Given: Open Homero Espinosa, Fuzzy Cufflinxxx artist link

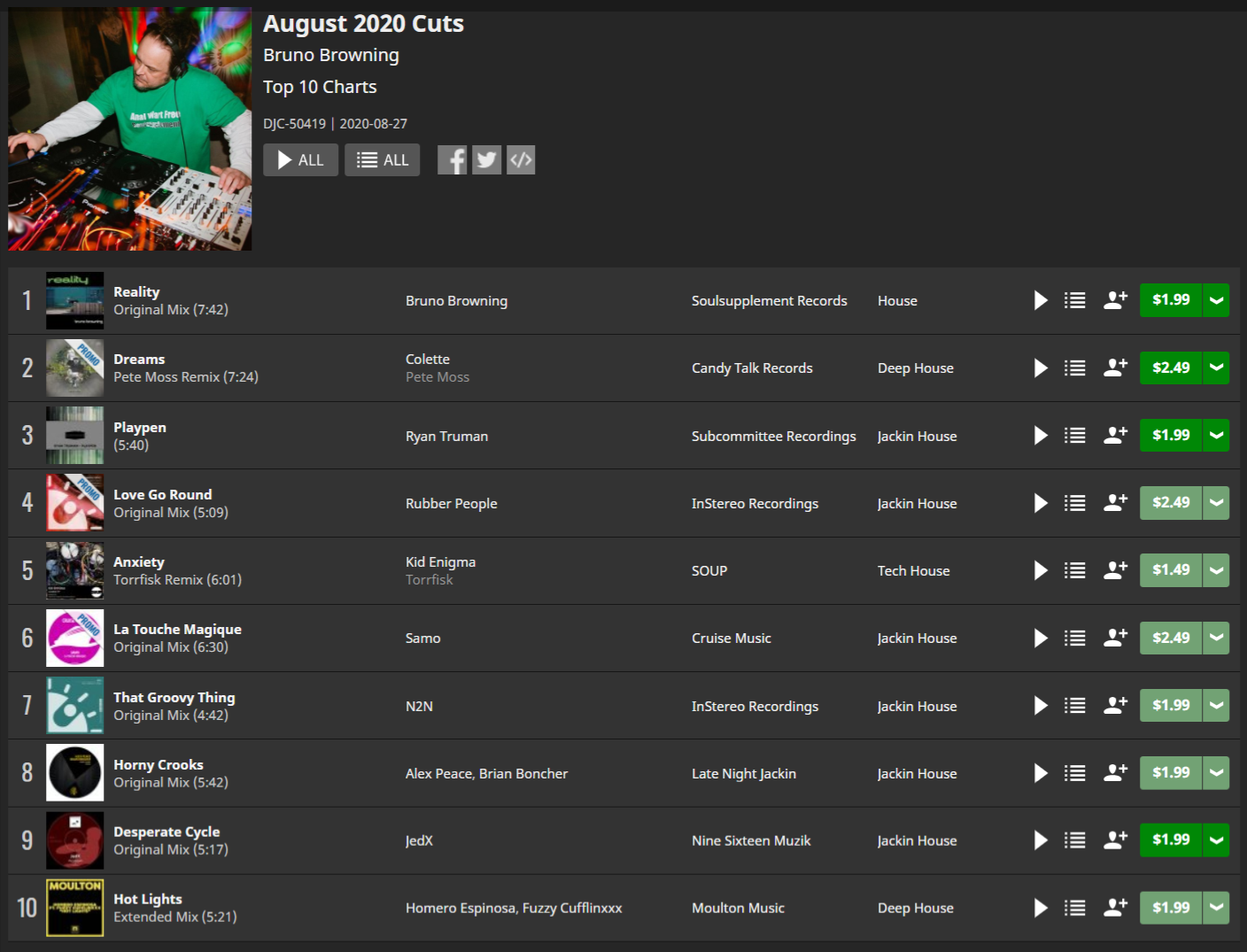Looking at the screenshot, I should pos(514,909).
